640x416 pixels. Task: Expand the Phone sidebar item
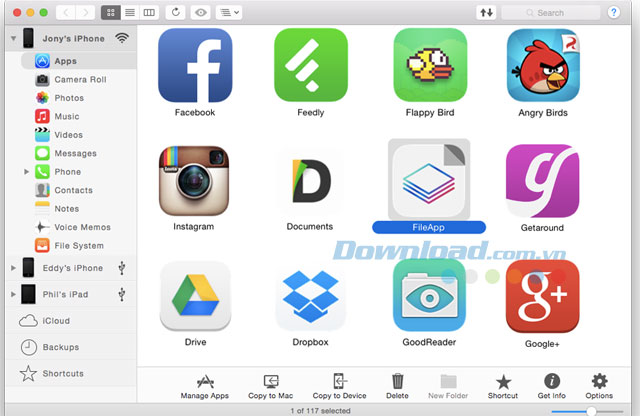(27, 171)
